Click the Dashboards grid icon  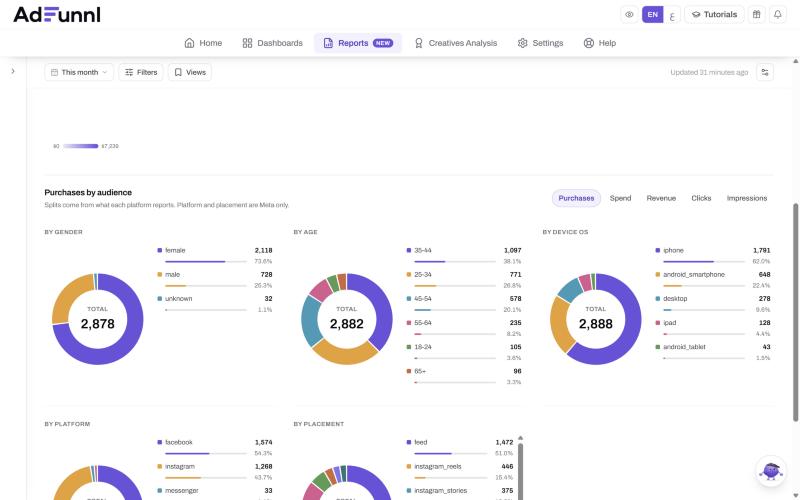[247, 43]
